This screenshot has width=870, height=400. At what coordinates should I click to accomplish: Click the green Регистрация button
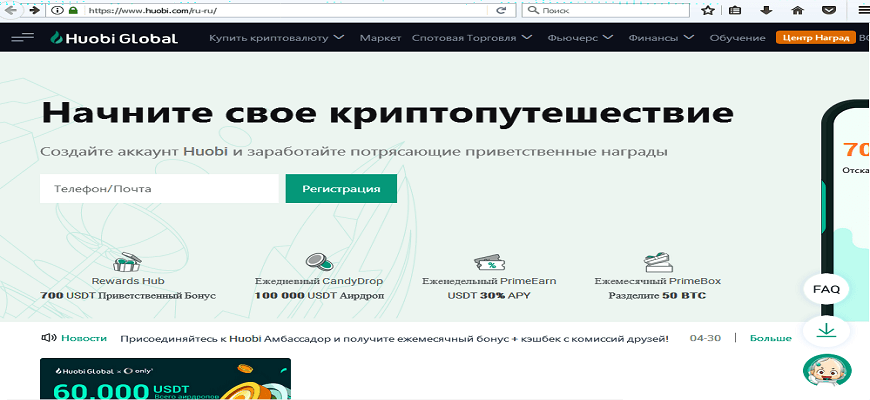coord(341,189)
